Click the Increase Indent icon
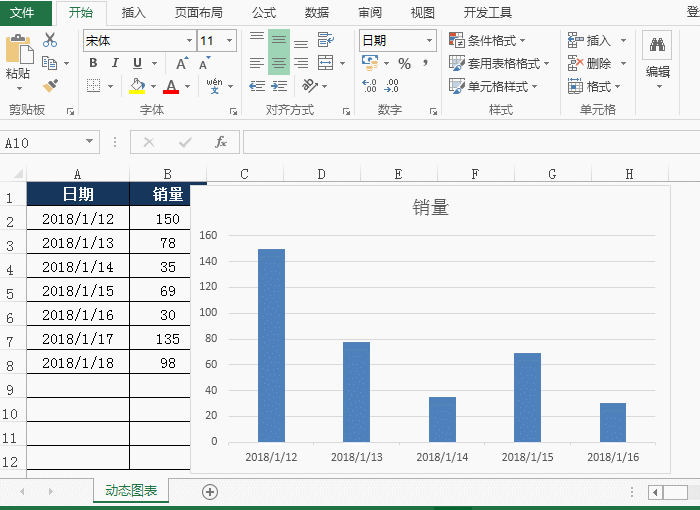The image size is (700, 510). [279, 86]
